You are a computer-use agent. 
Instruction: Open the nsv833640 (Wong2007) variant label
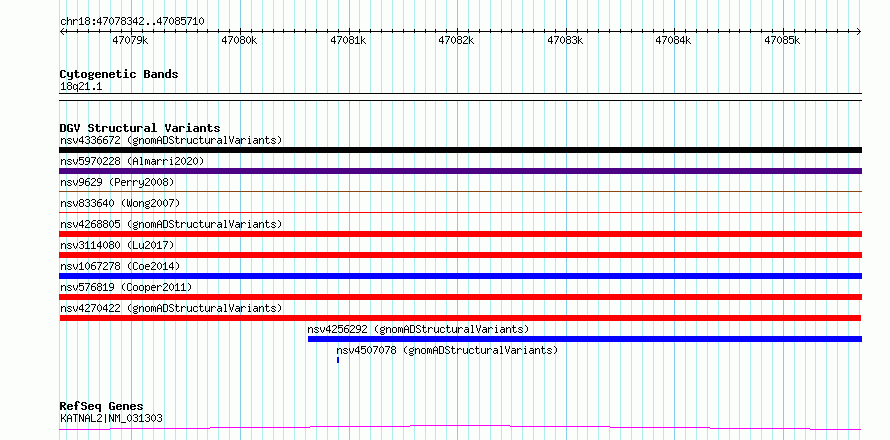point(120,203)
